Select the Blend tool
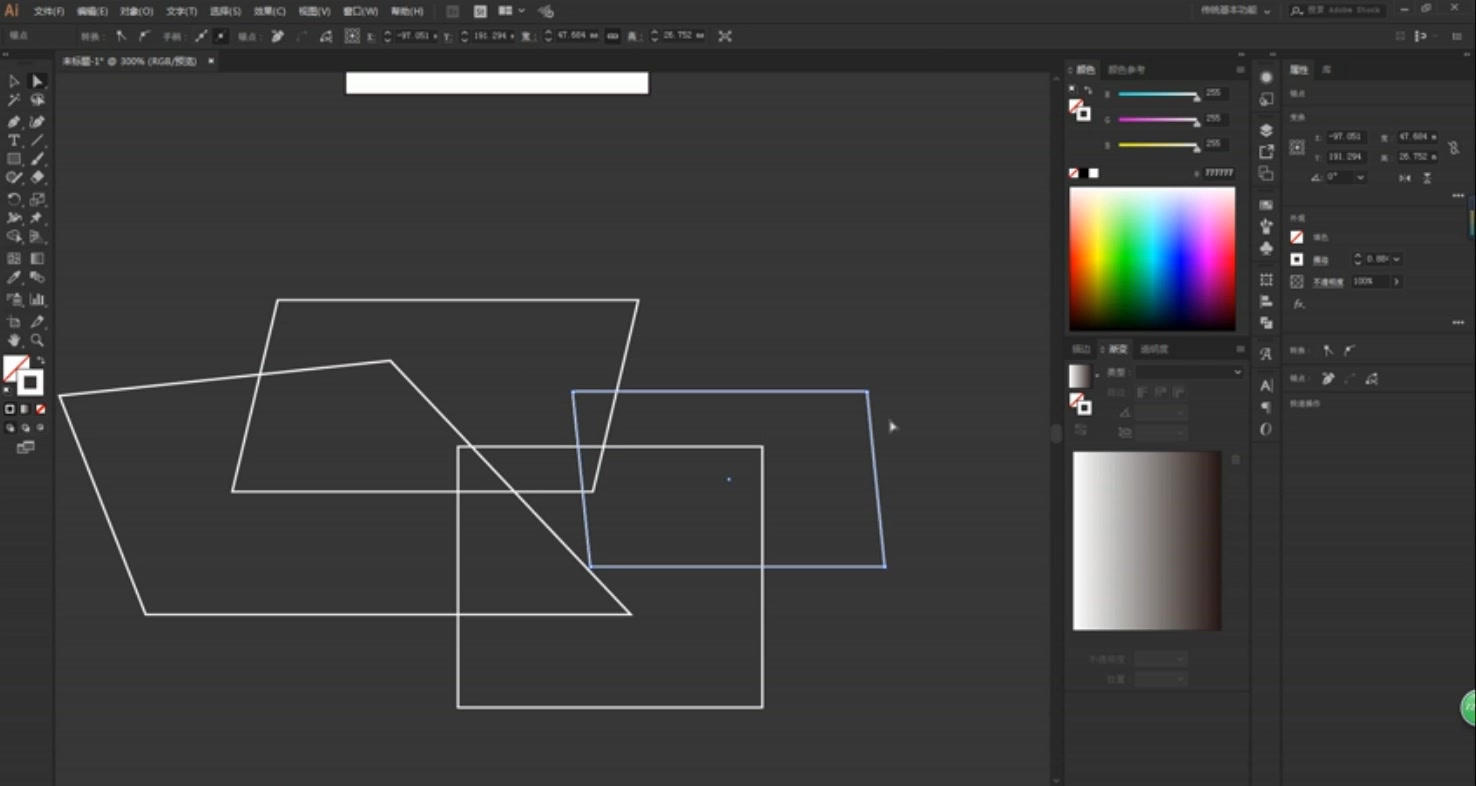The width and height of the screenshot is (1476, 786). point(37,278)
